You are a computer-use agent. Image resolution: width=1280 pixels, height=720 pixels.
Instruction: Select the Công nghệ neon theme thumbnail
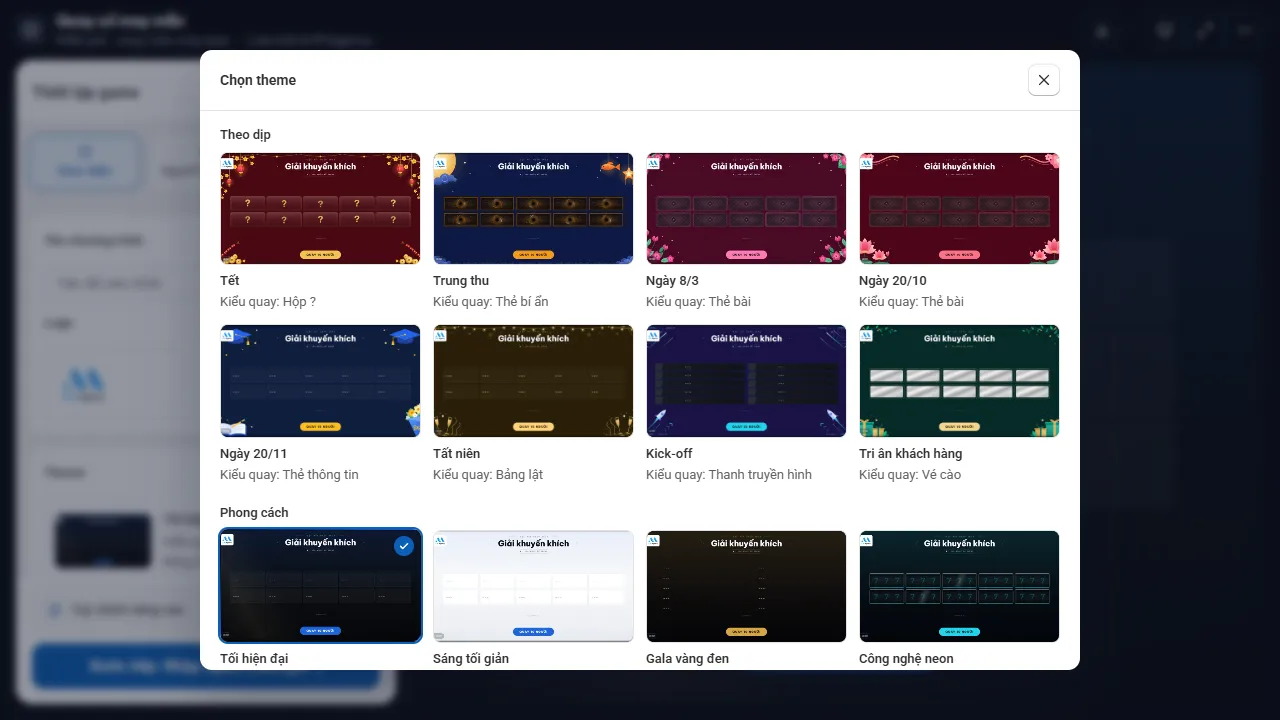(959, 586)
